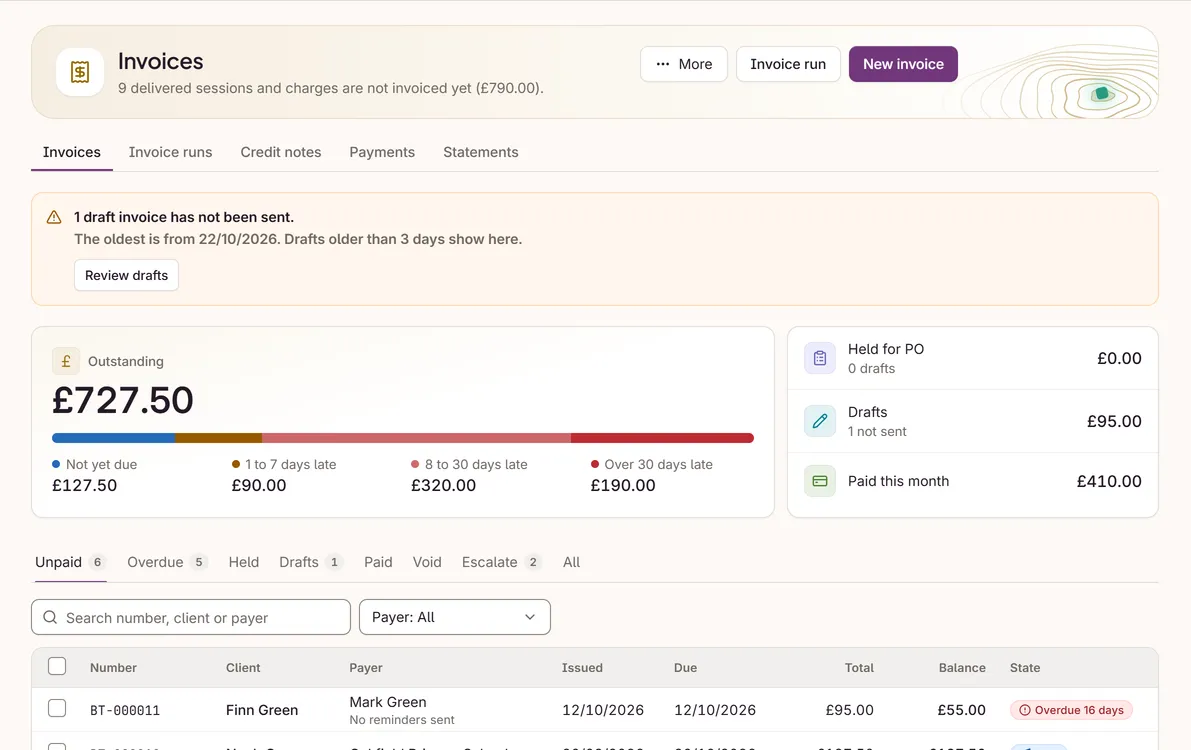Click No reminders sent under Mark Green
This screenshot has width=1191, height=750.
(402, 720)
